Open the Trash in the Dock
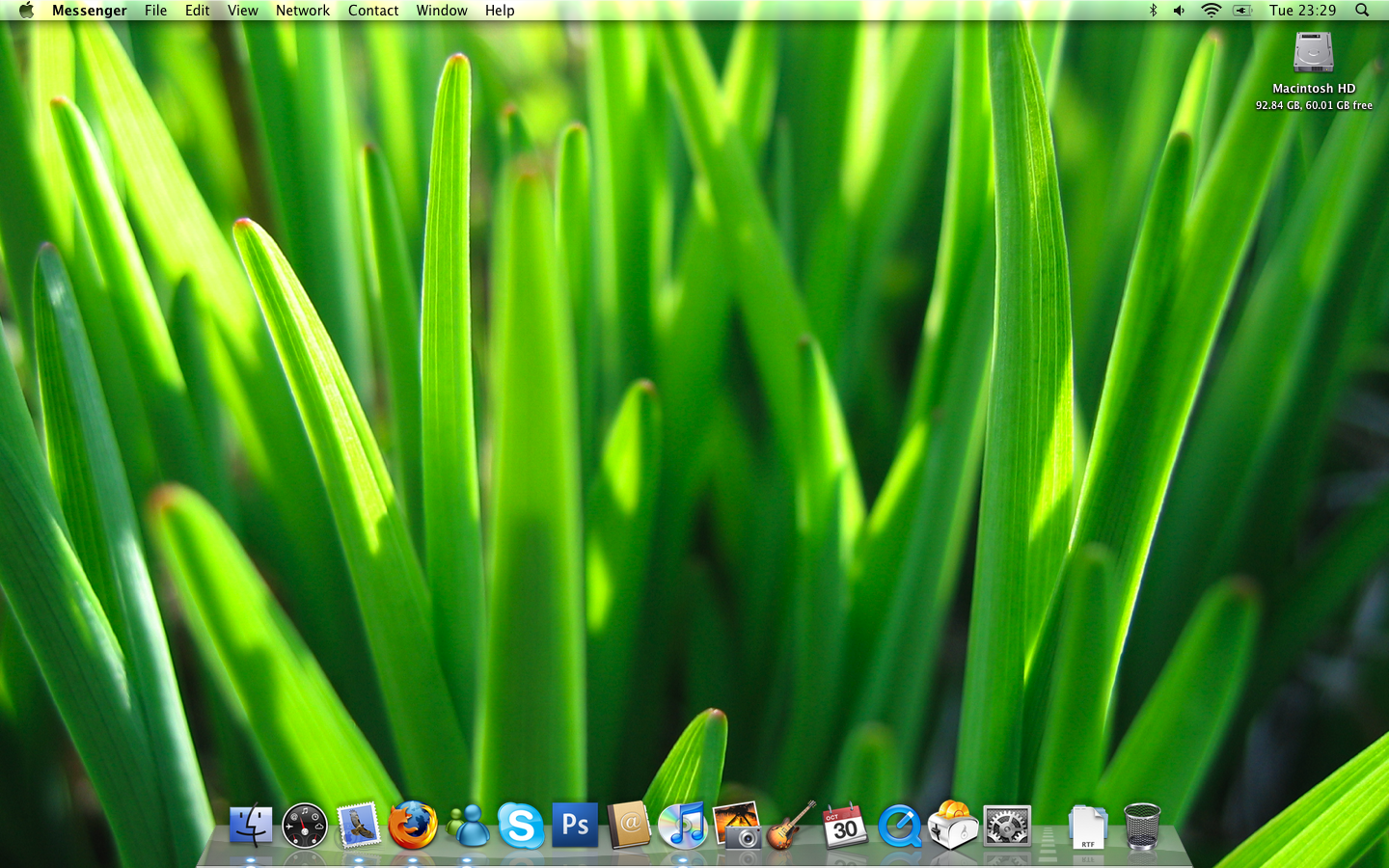The height and width of the screenshot is (868, 1389). [1142, 827]
